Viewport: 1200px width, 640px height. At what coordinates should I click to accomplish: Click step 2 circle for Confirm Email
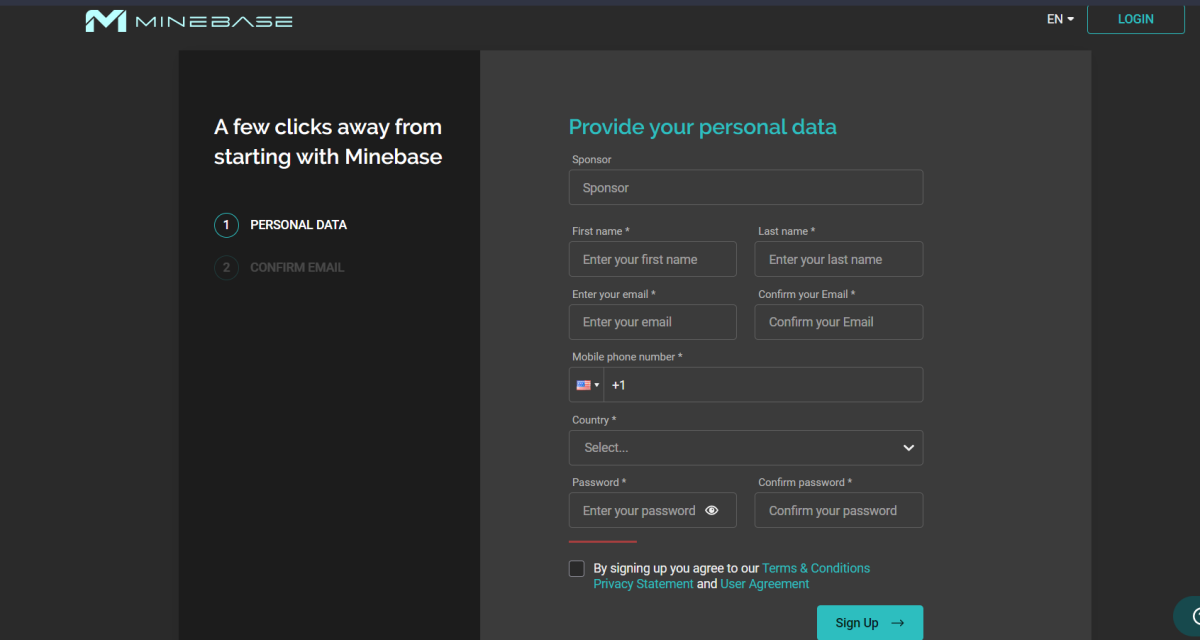(226, 268)
